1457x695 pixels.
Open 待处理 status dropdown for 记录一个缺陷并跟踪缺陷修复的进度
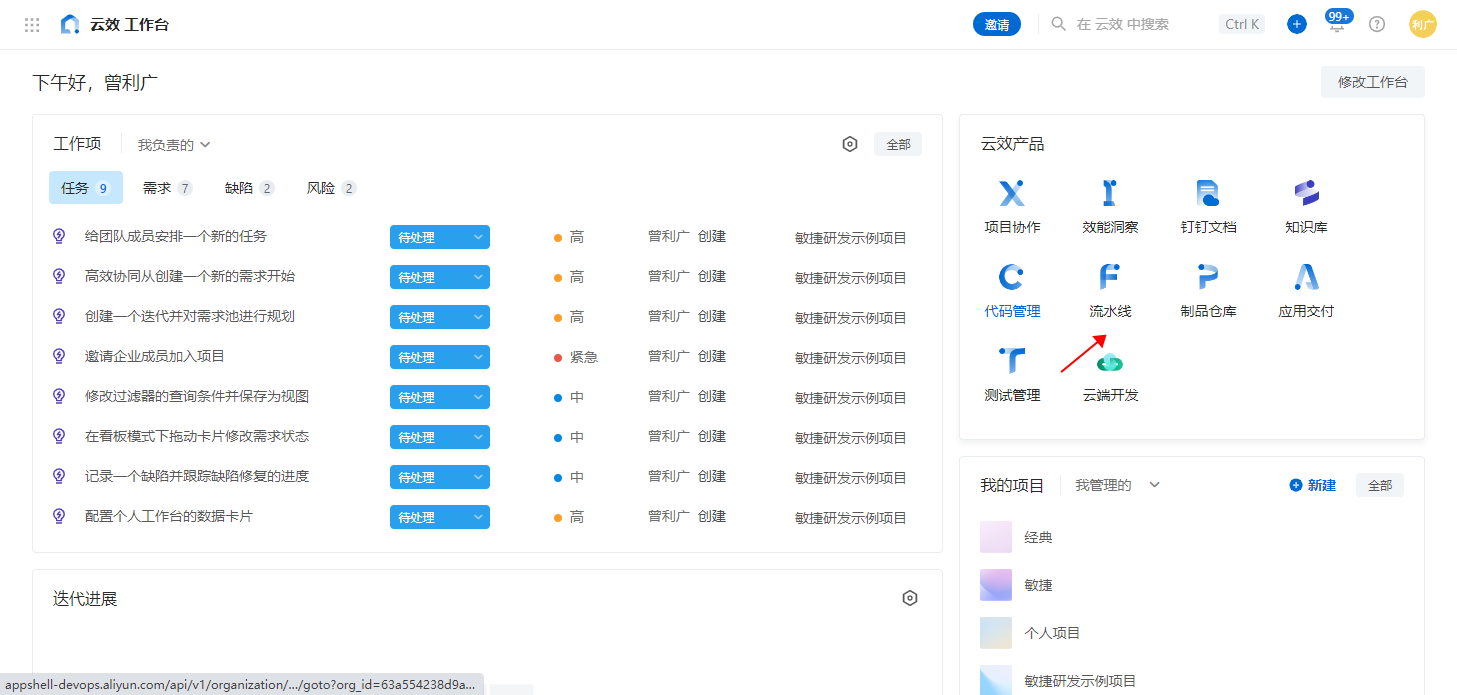coord(440,477)
